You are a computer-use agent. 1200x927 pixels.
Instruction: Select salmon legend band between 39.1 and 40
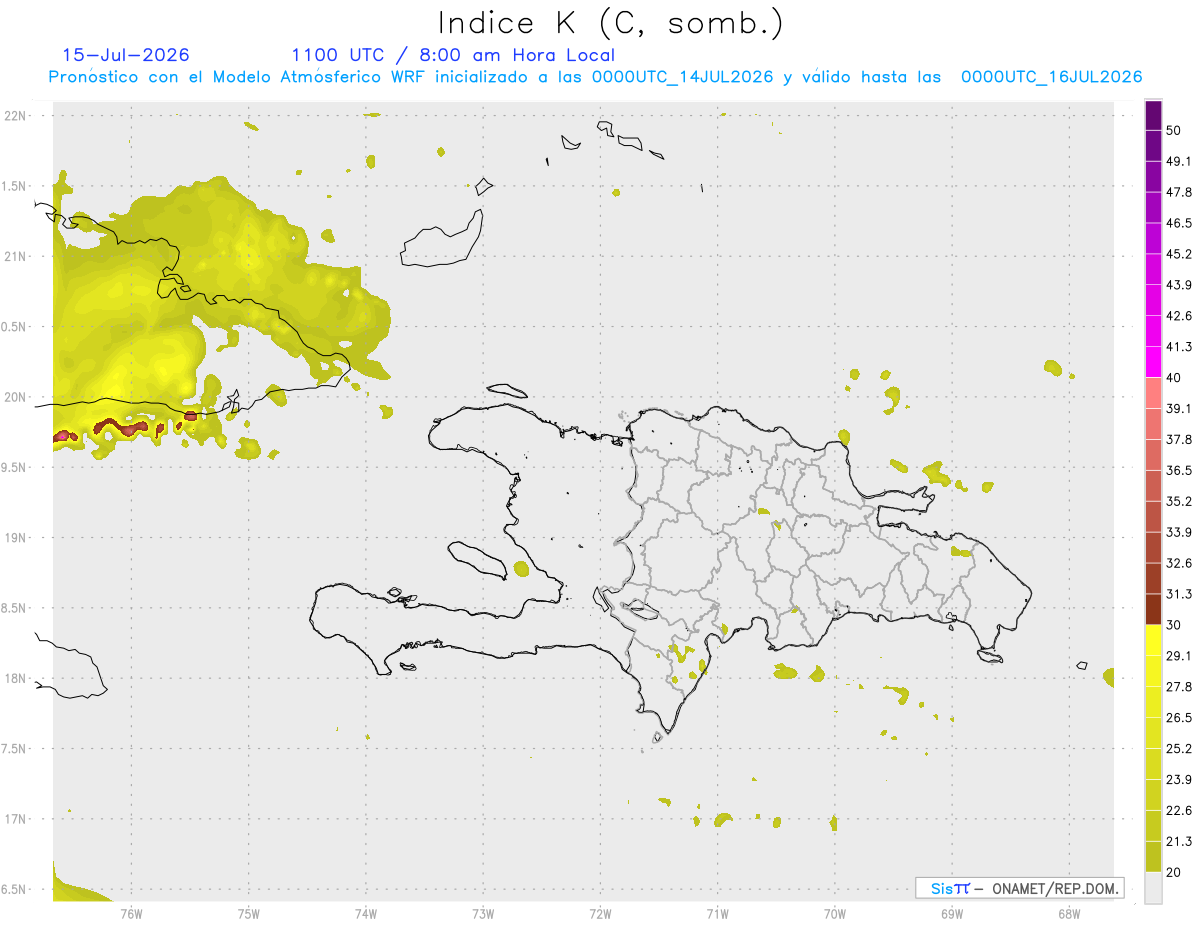(1153, 393)
